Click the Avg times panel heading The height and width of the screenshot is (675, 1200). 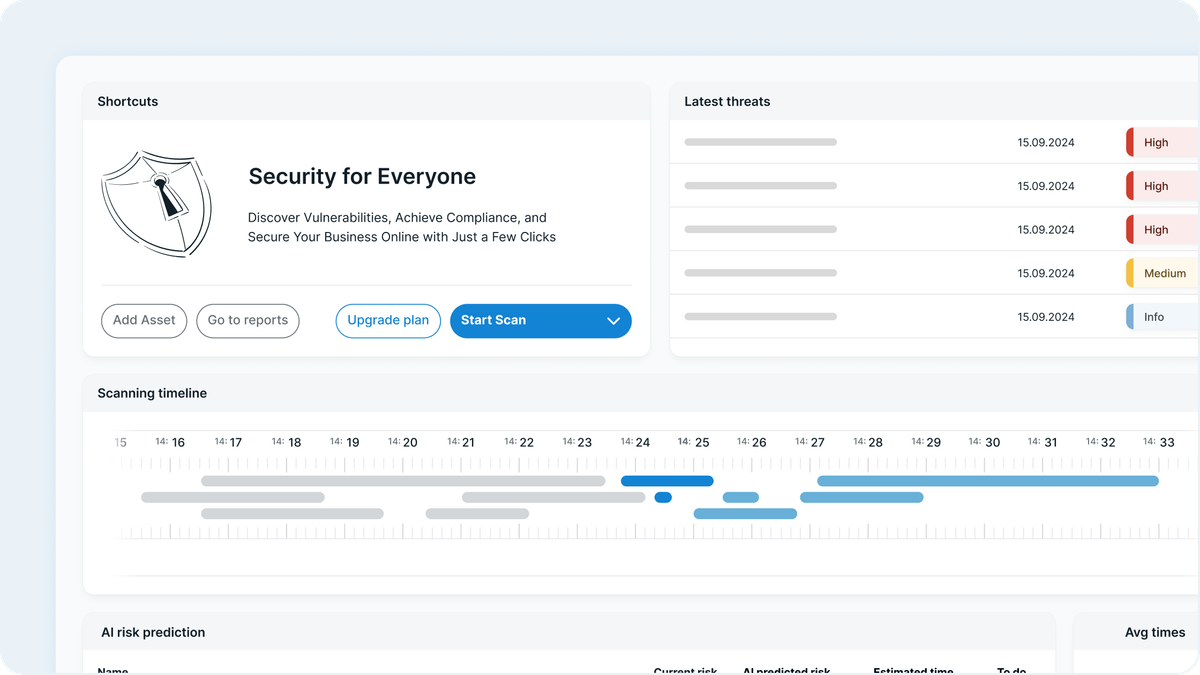tap(1154, 633)
